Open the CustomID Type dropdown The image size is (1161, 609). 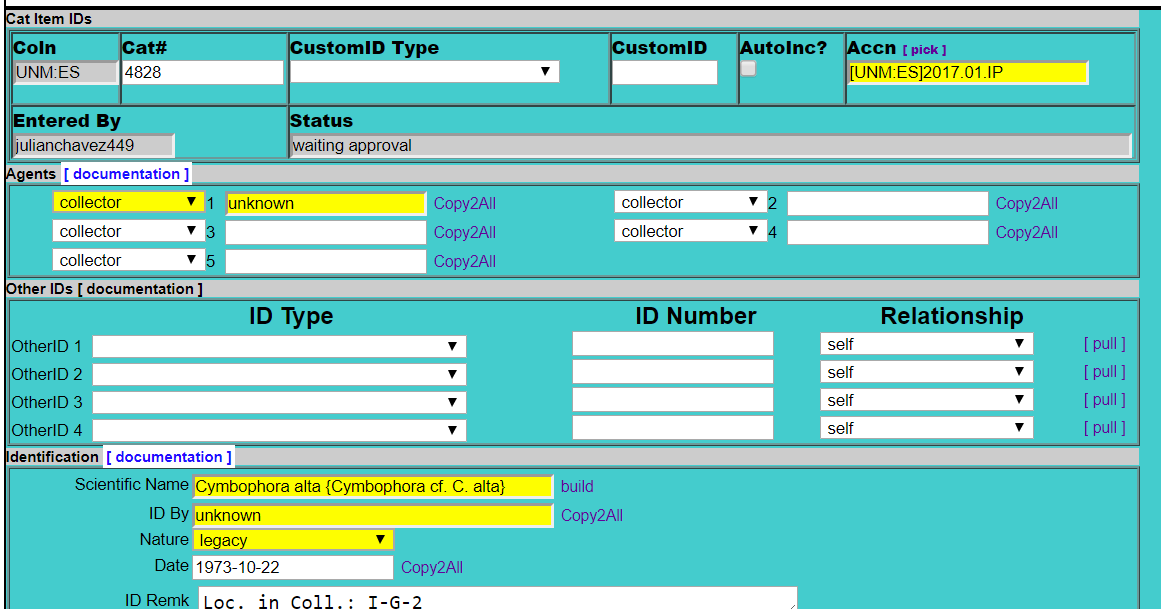point(424,72)
